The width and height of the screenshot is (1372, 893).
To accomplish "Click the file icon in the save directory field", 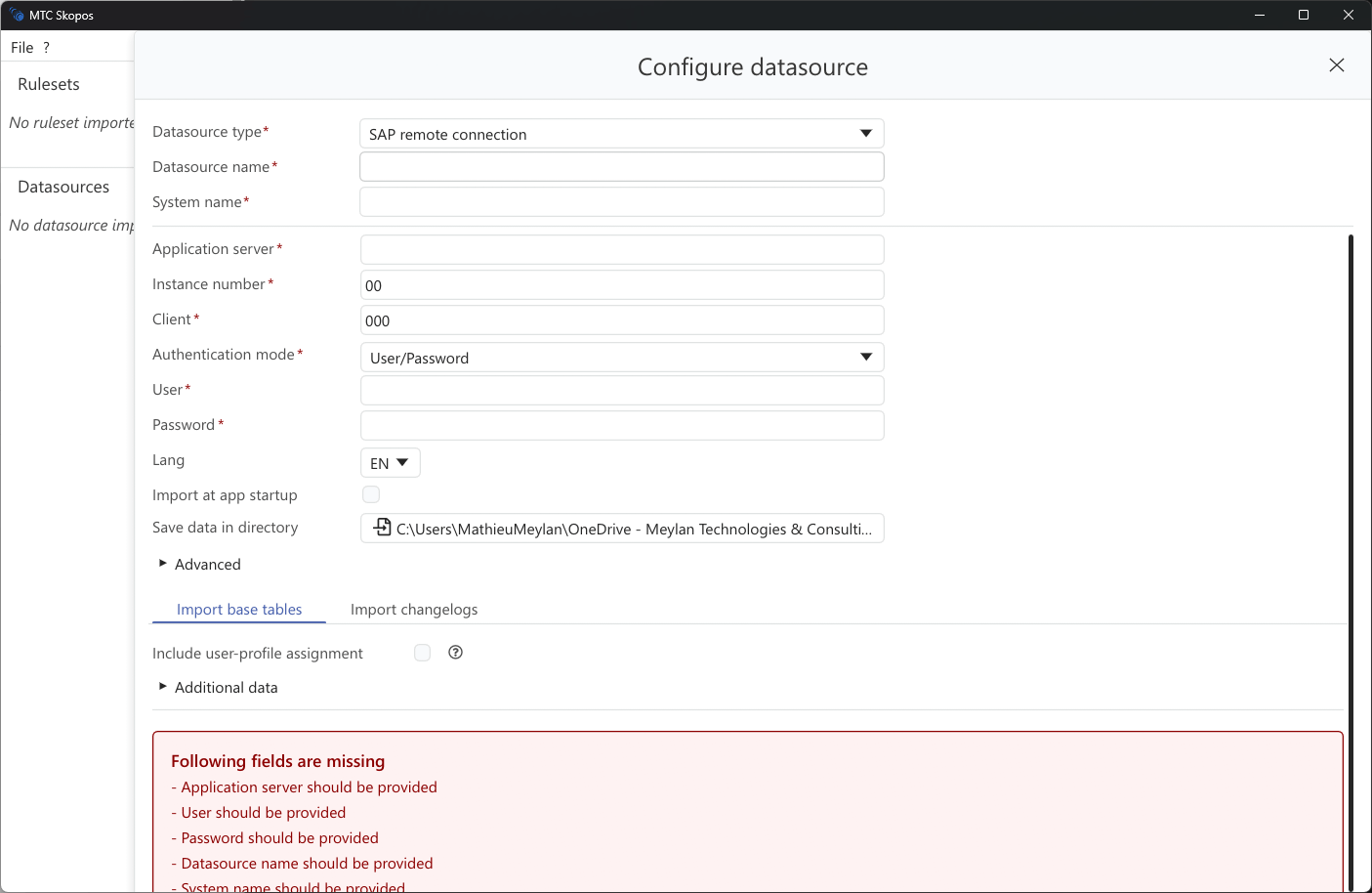I will [x=380, y=528].
